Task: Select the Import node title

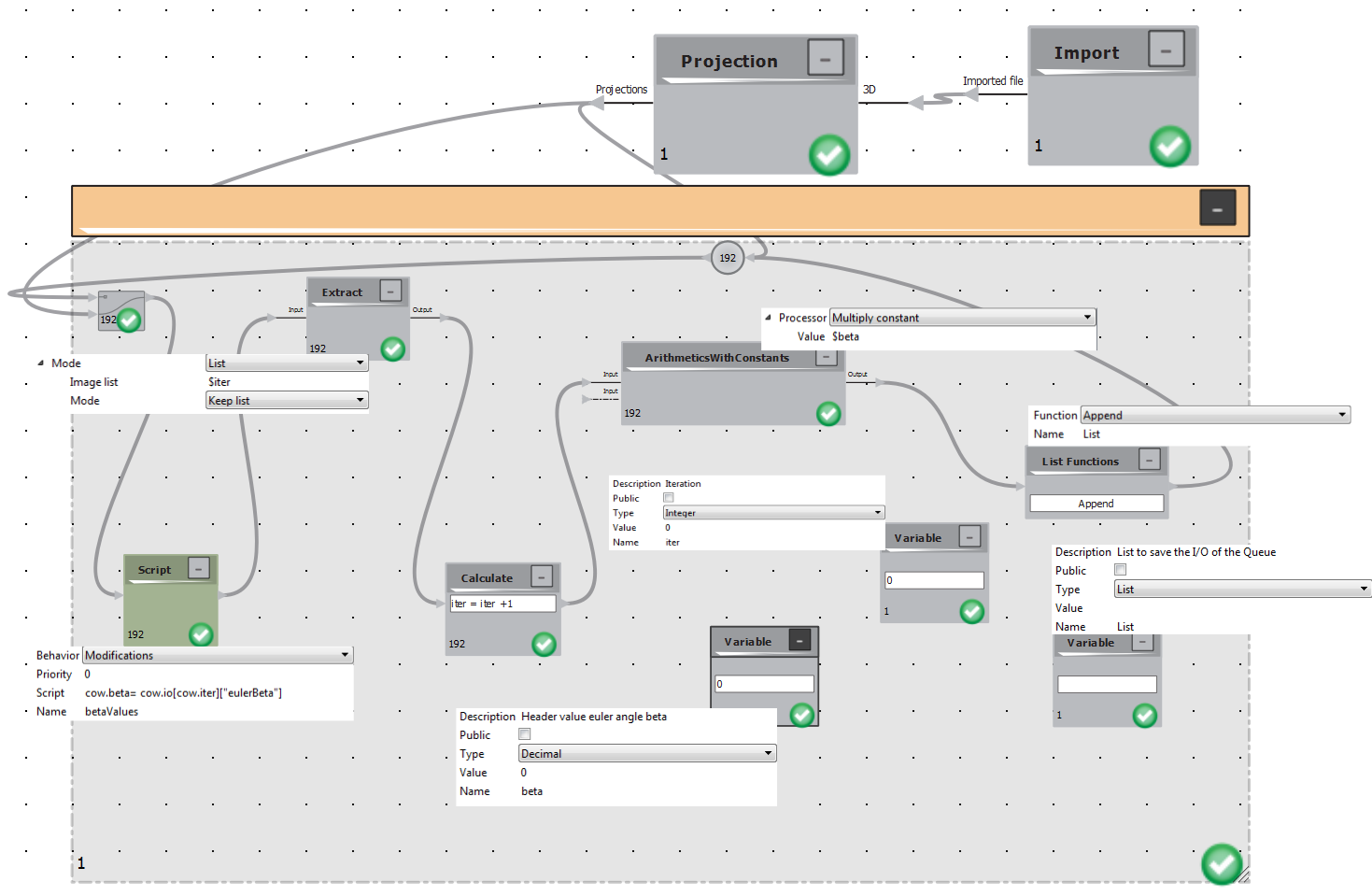Action: [x=1086, y=52]
